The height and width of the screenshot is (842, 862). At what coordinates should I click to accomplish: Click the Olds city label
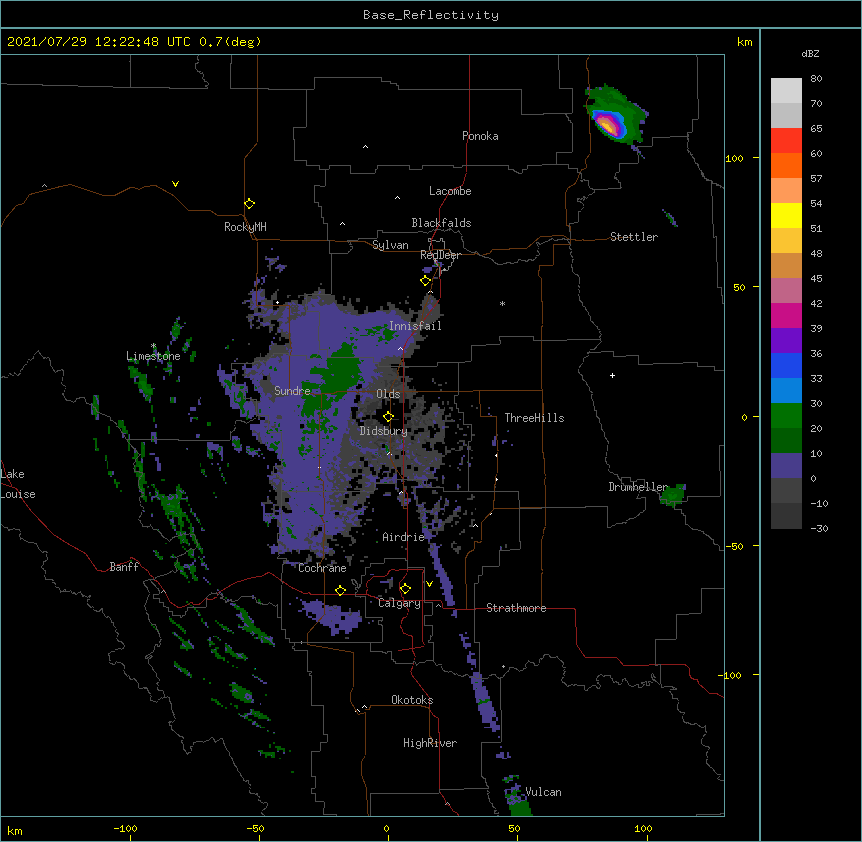[x=388, y=394]
